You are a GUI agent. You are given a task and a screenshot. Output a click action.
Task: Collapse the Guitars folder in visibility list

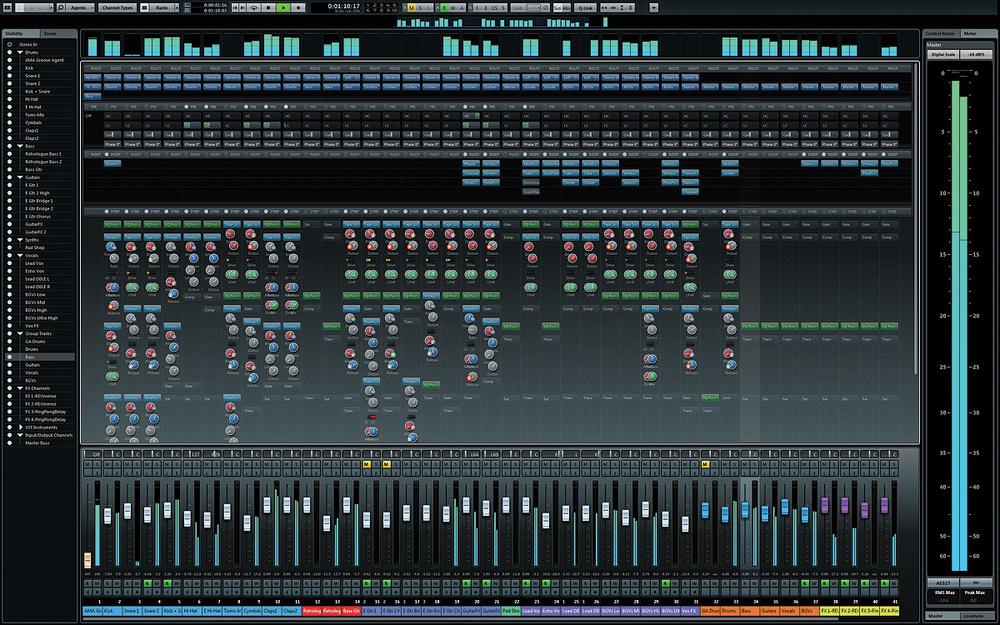pyautogui.click(x=20, y=177)
